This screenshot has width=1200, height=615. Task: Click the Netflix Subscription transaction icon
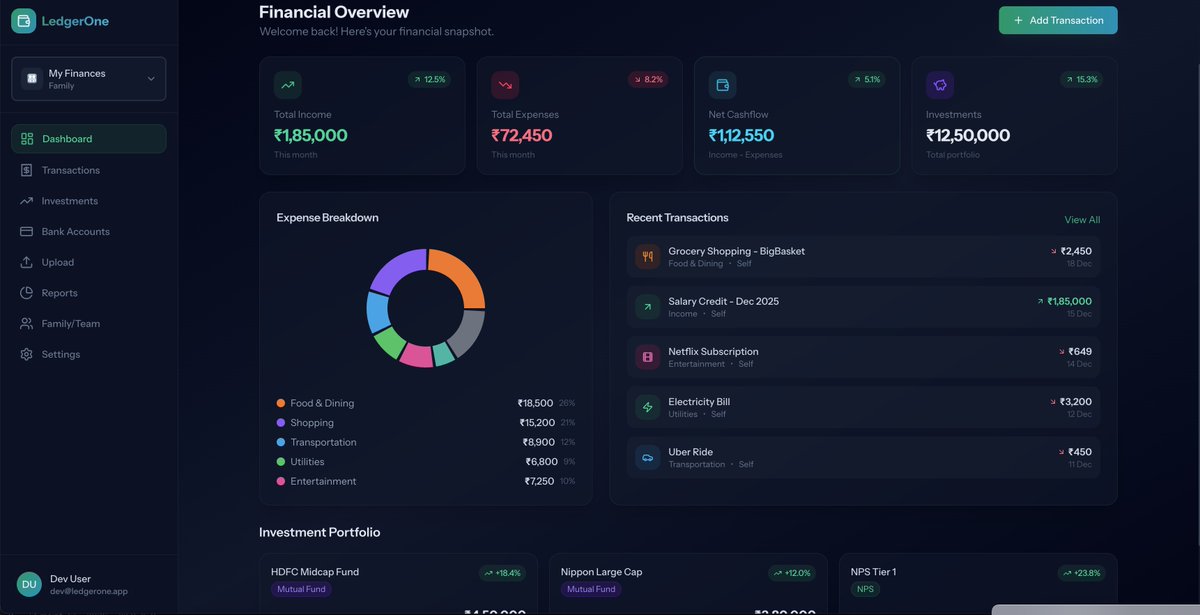click(x=647, y=356)
